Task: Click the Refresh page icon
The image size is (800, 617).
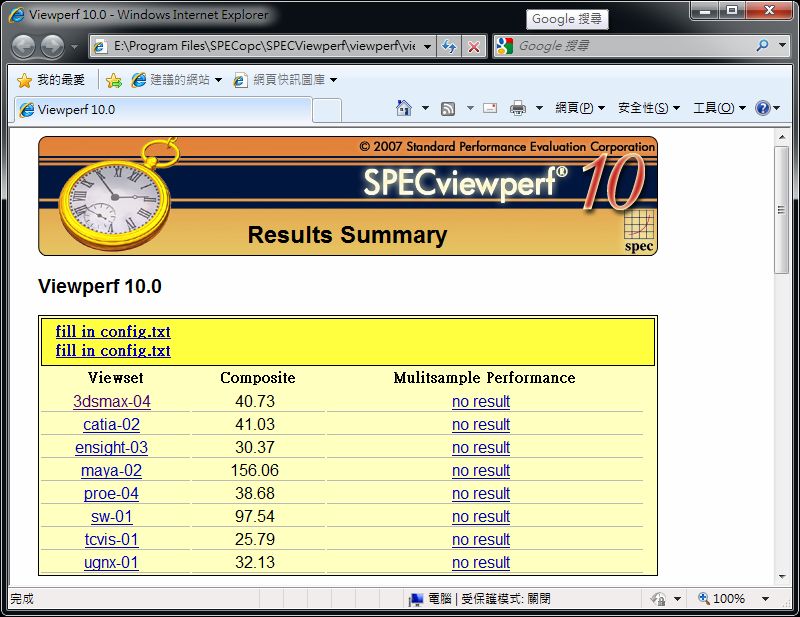Action: pos(449,47)
